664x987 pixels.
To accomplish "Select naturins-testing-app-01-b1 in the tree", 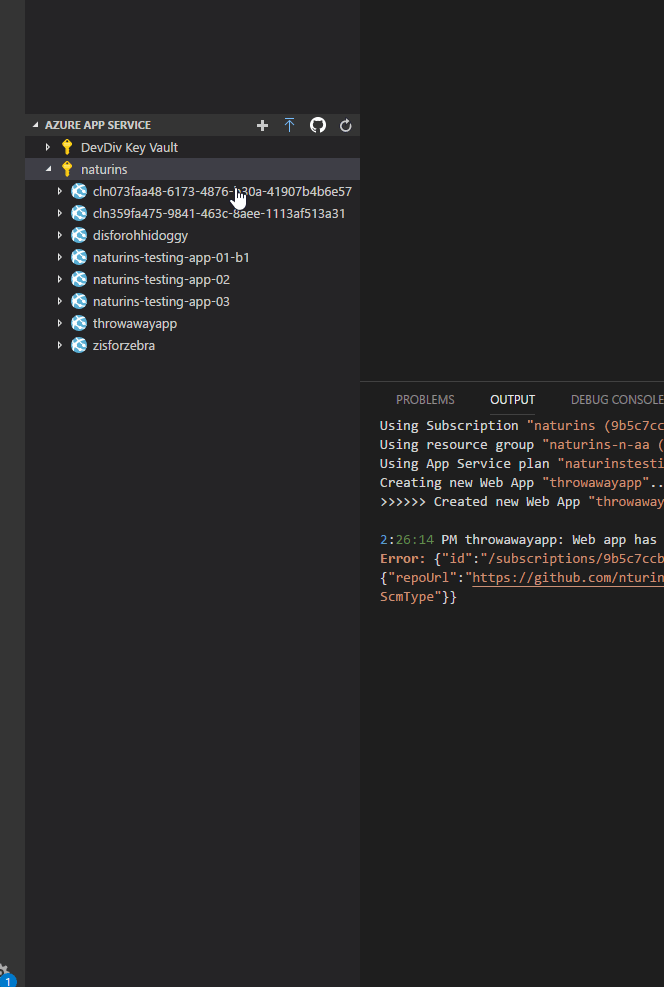I will tap(171, 257).
